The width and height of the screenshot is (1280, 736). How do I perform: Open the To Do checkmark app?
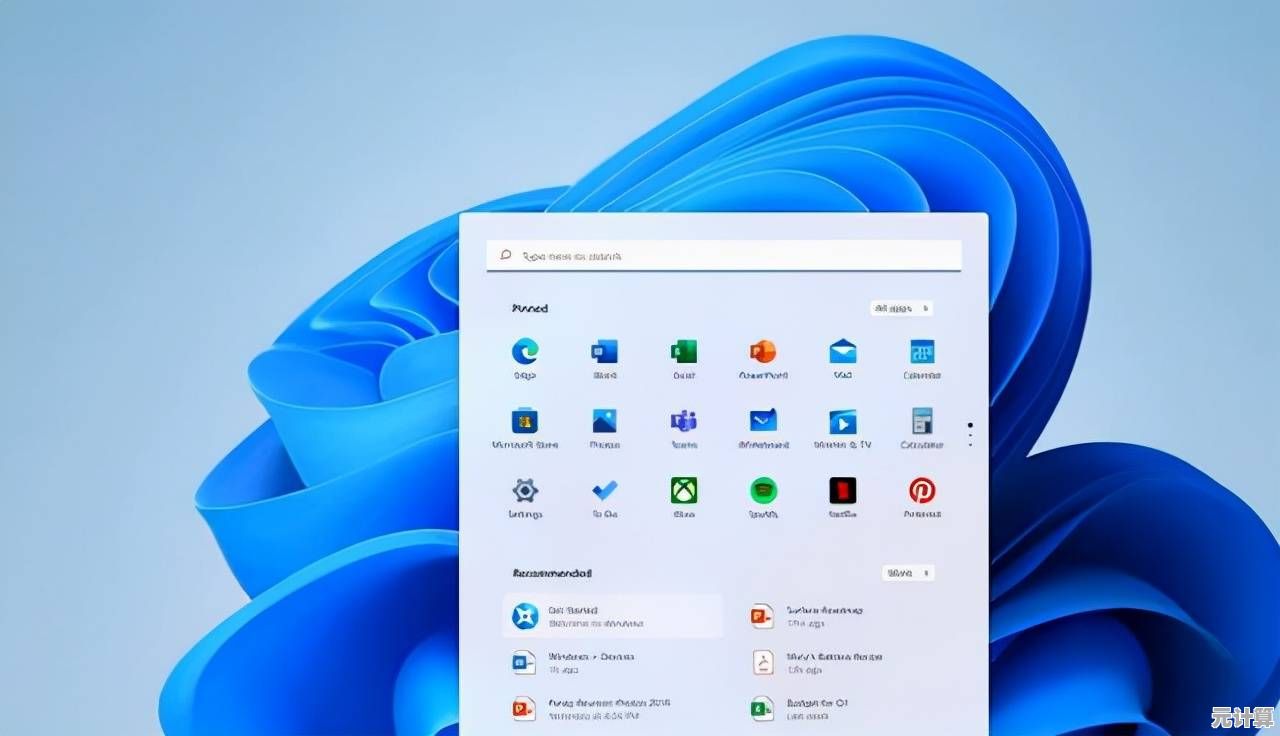click(604, 490)
